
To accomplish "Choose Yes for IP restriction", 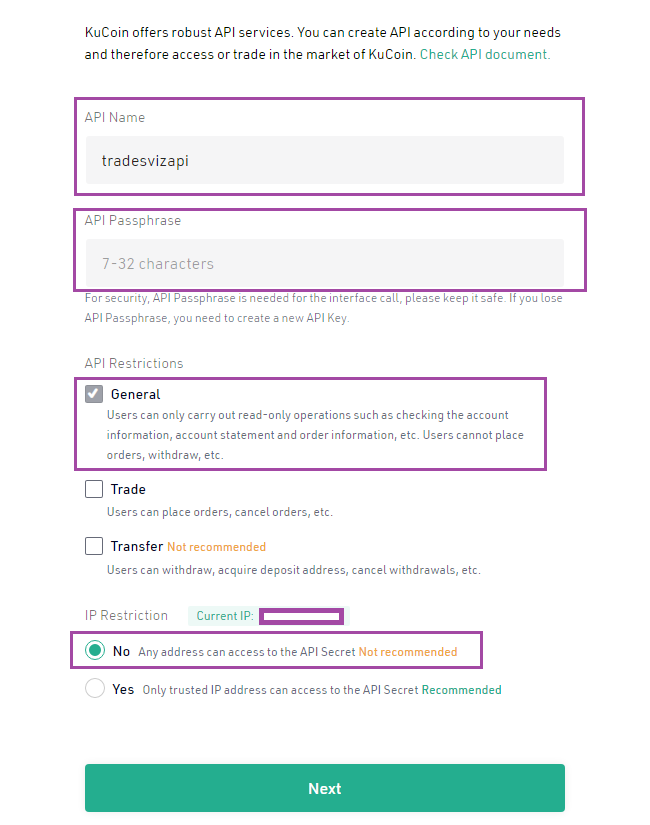I will (95, 688).
